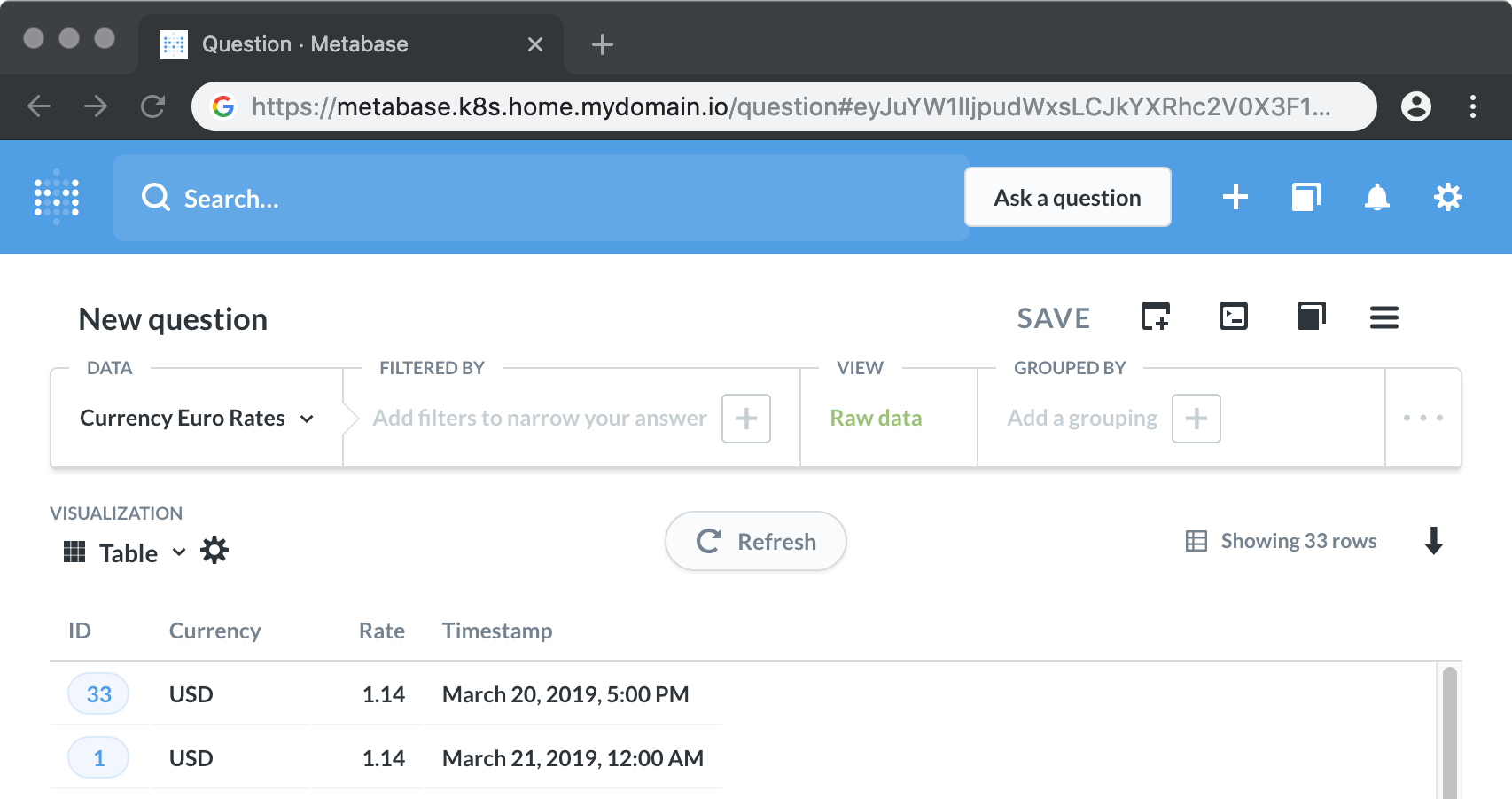Sort by the Currency column header
The image size is (1512, 799).
214,631
